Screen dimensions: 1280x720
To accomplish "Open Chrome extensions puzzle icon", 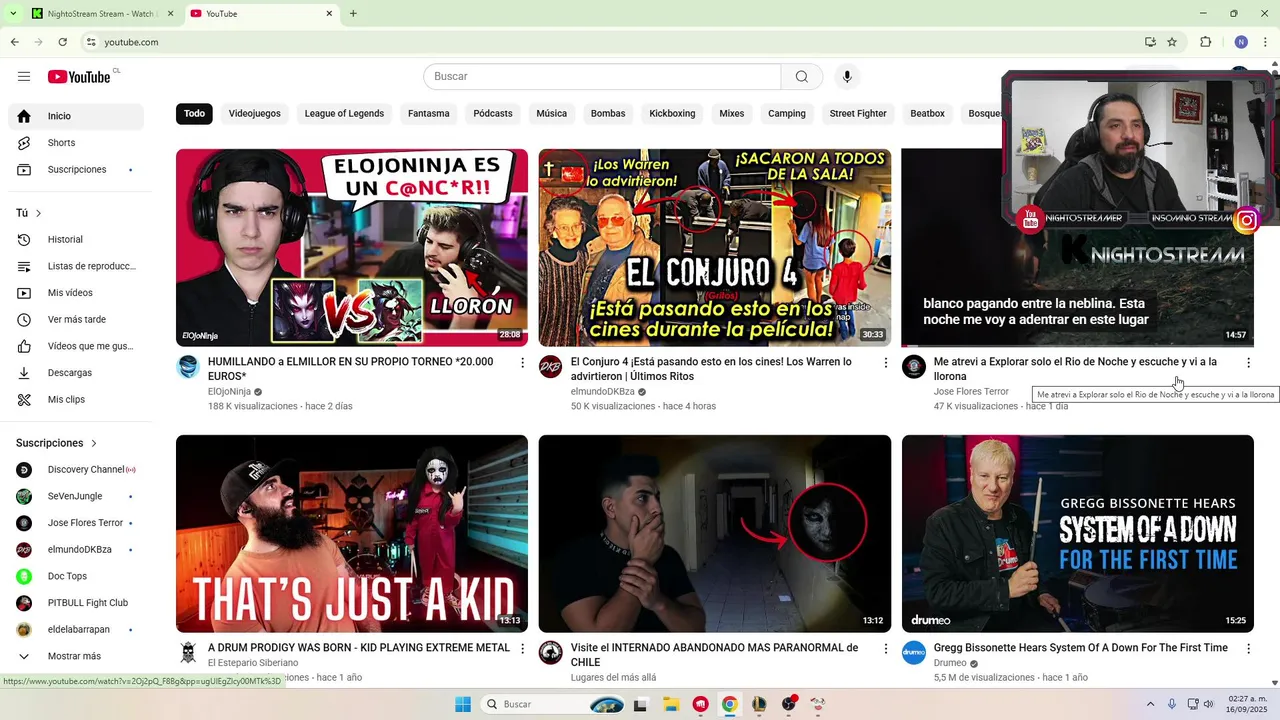I will (1205, 42).
